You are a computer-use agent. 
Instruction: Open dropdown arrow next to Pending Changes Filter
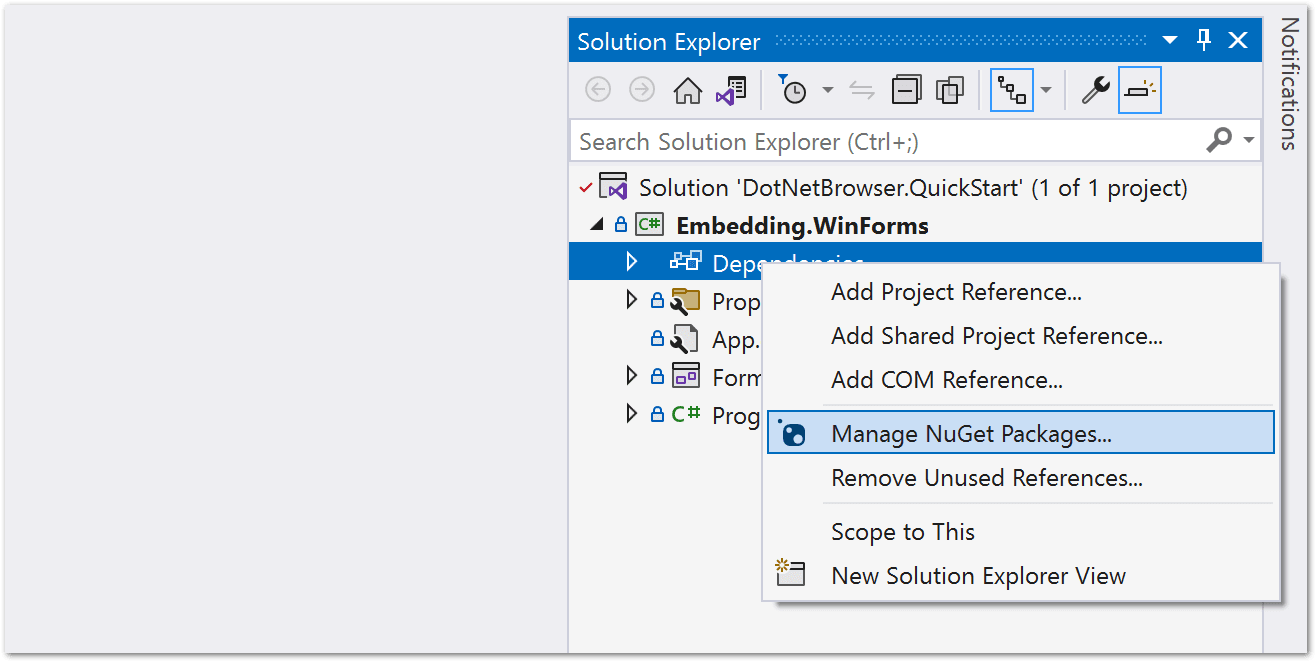pyautogui.click(x=827, y=90)
